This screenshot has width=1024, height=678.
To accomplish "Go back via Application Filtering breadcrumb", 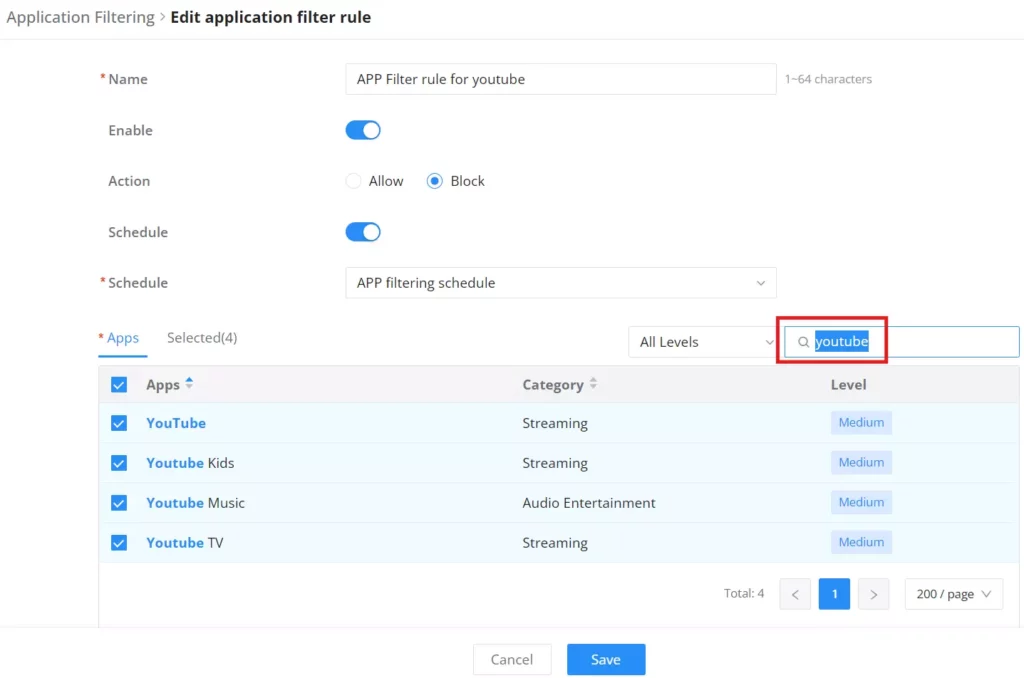I will tap(80, 17).
